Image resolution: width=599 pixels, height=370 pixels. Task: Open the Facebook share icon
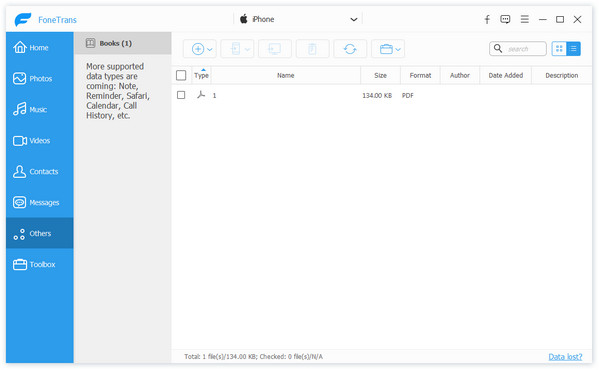click(x=487, y=19)
